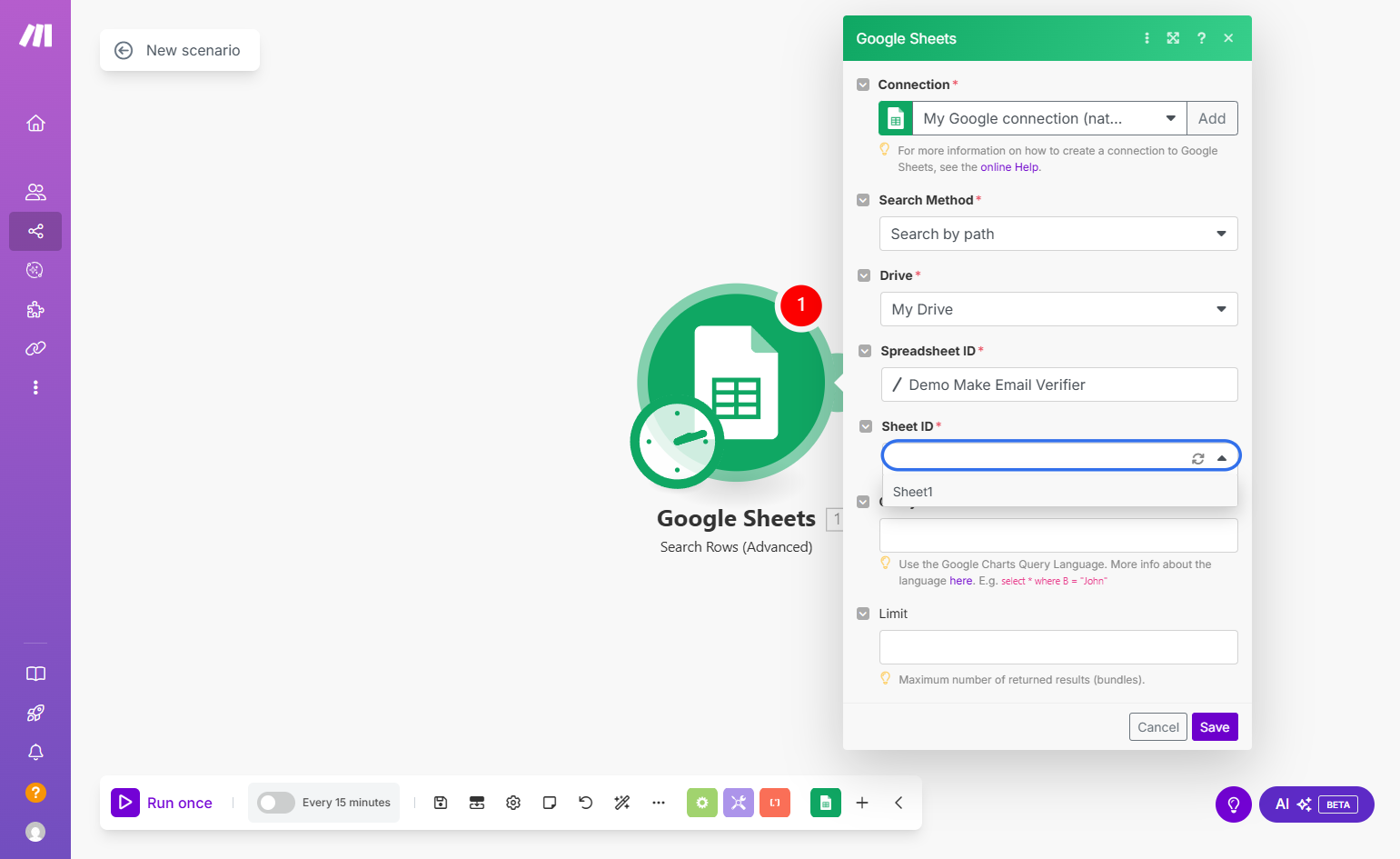Click the Undo arrow in bottom toolbar

586,803
